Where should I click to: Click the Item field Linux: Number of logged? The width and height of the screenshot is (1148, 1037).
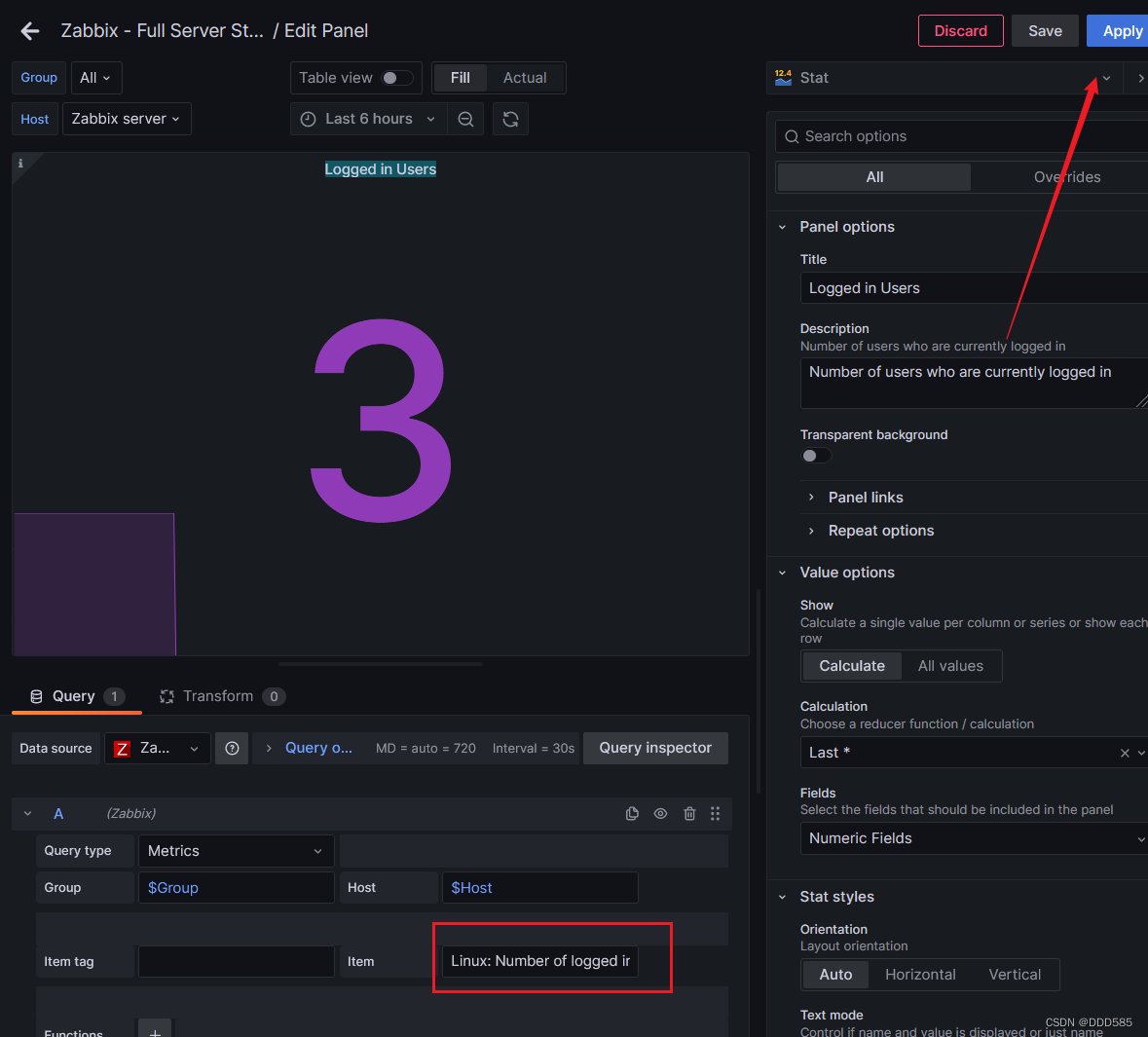[x=539, y=962]
